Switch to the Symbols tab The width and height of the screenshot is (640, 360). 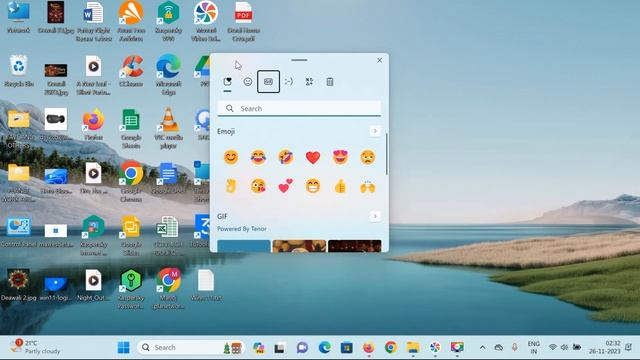[x=309, y=82]
